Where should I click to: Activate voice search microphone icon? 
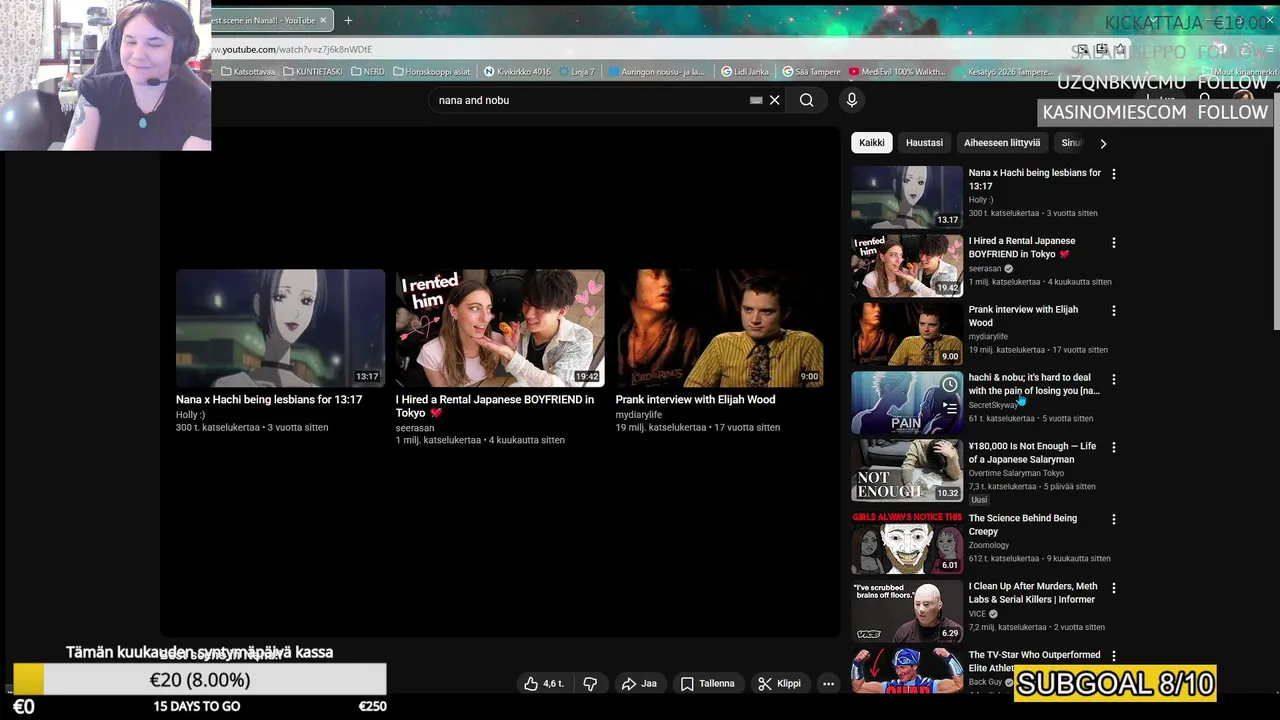(x=852, y=100)
